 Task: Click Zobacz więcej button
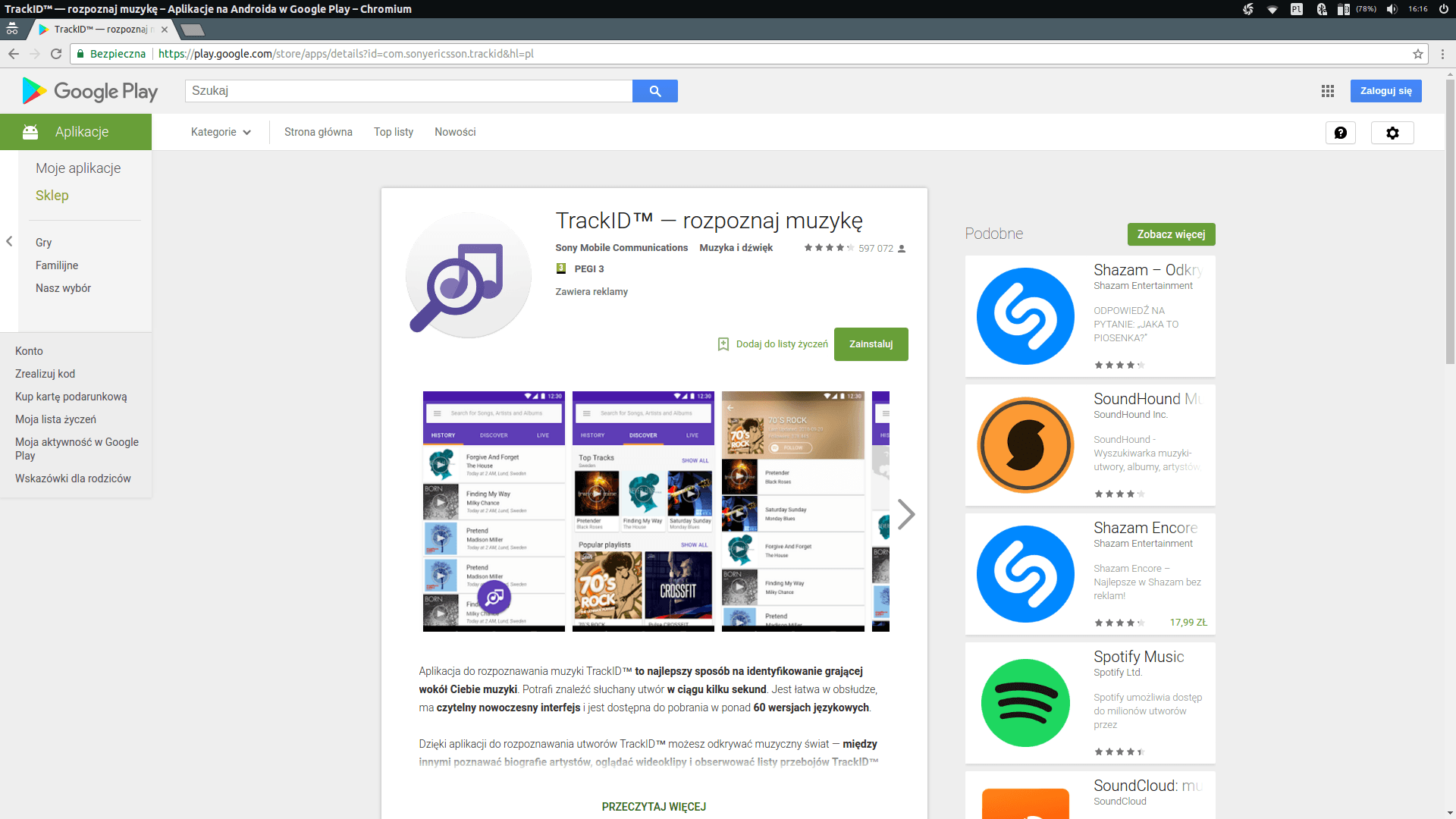click(1171, 234)
